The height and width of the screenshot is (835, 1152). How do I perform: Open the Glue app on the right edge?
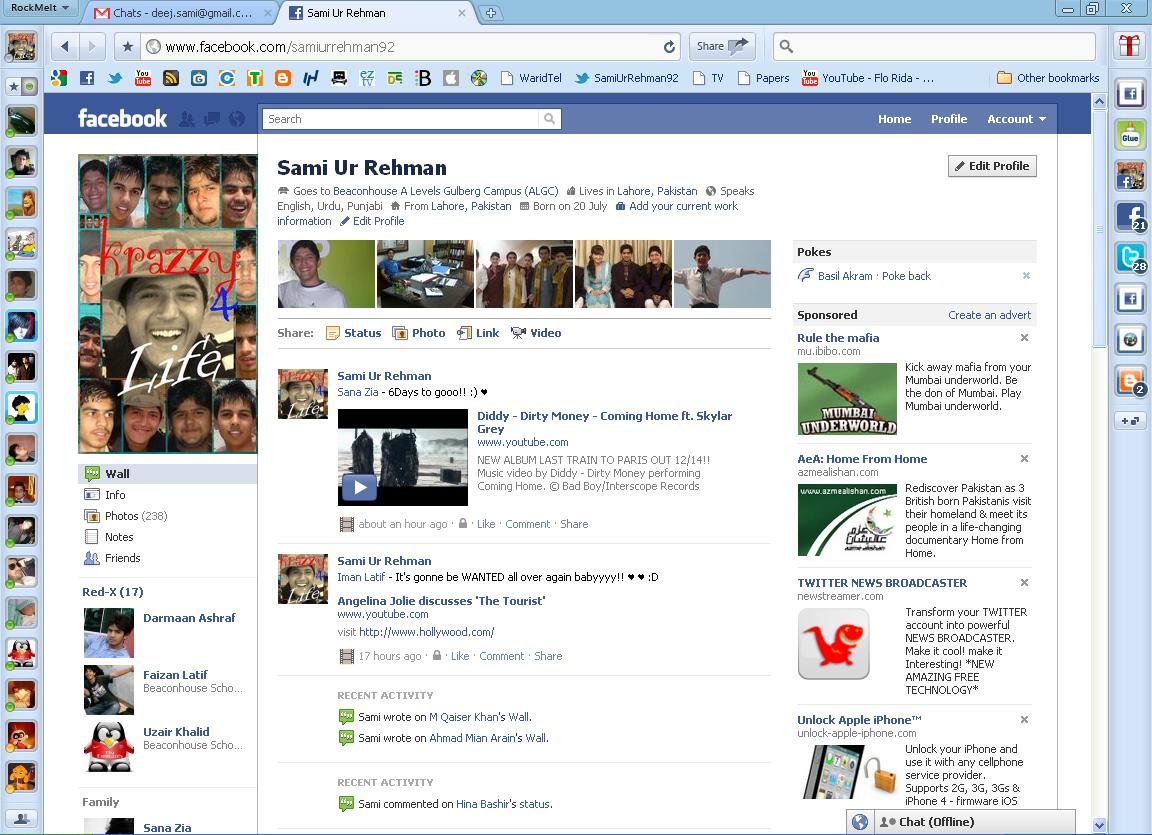1129,133
